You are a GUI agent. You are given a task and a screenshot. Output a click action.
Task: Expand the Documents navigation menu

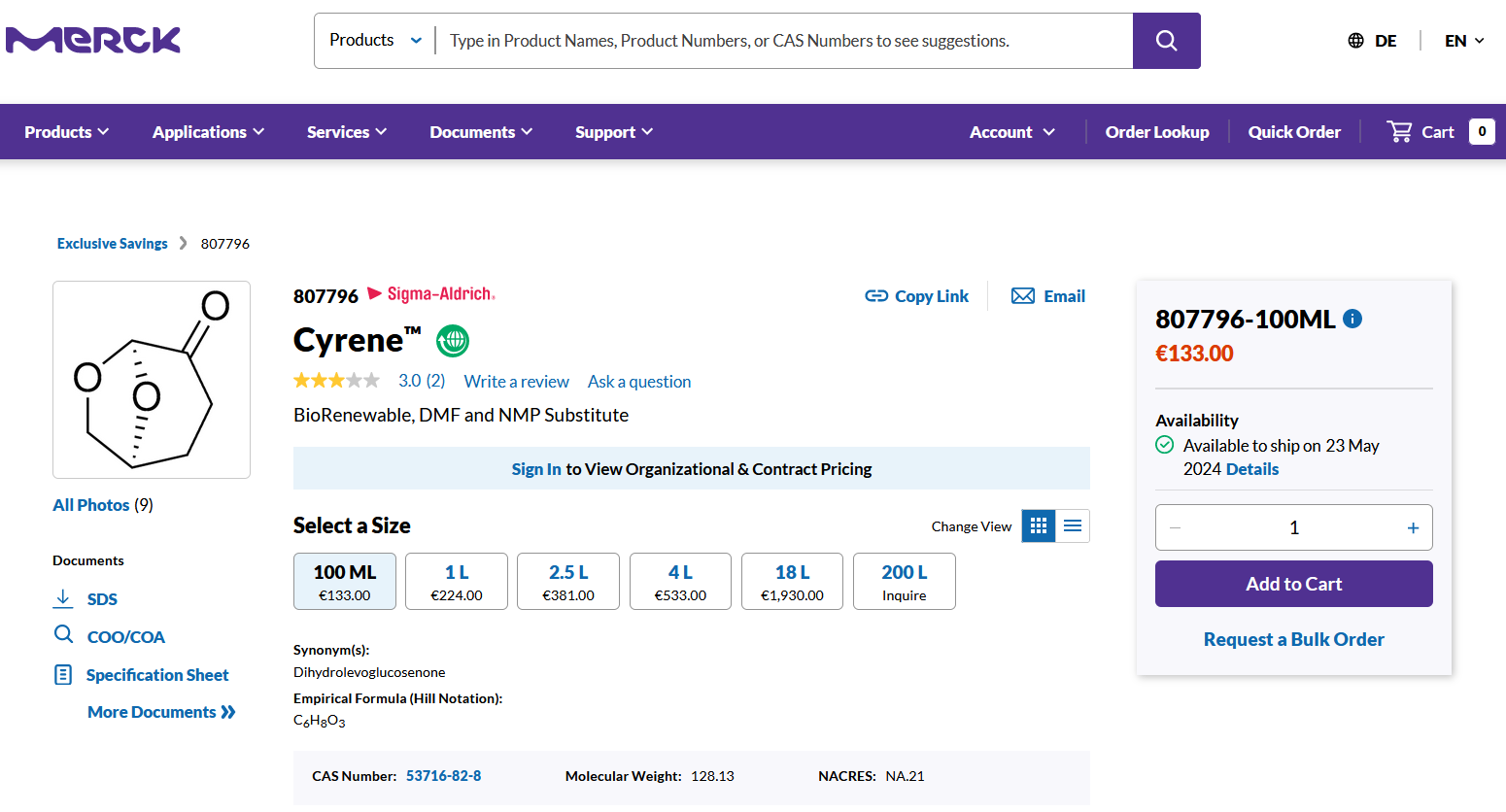(x=481, y=132)
